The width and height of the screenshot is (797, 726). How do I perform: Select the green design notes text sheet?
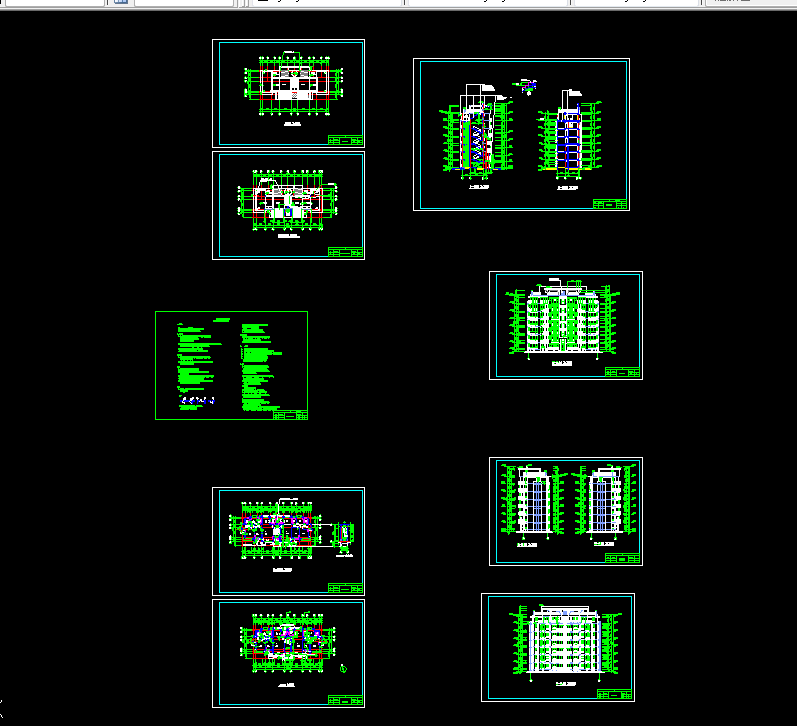point(231,366)
